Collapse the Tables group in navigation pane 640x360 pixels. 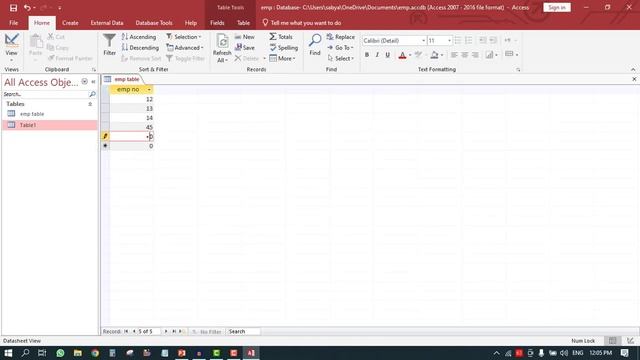click(x=90, y=104)
